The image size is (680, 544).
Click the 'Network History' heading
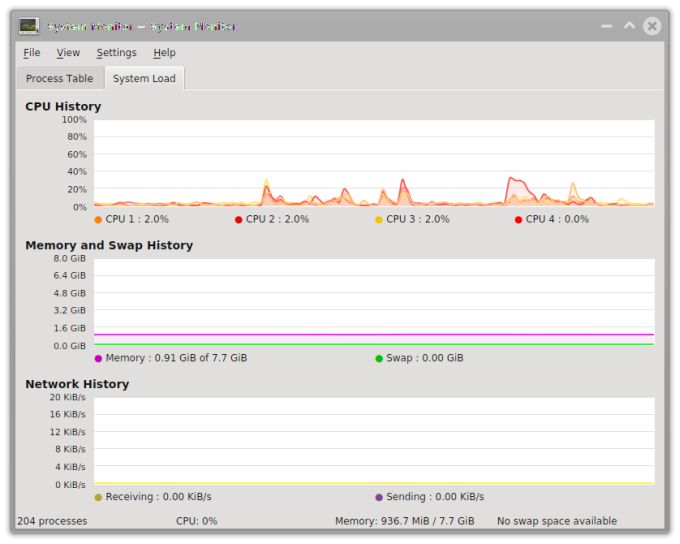pyautogui.click(x=77, y=384)
